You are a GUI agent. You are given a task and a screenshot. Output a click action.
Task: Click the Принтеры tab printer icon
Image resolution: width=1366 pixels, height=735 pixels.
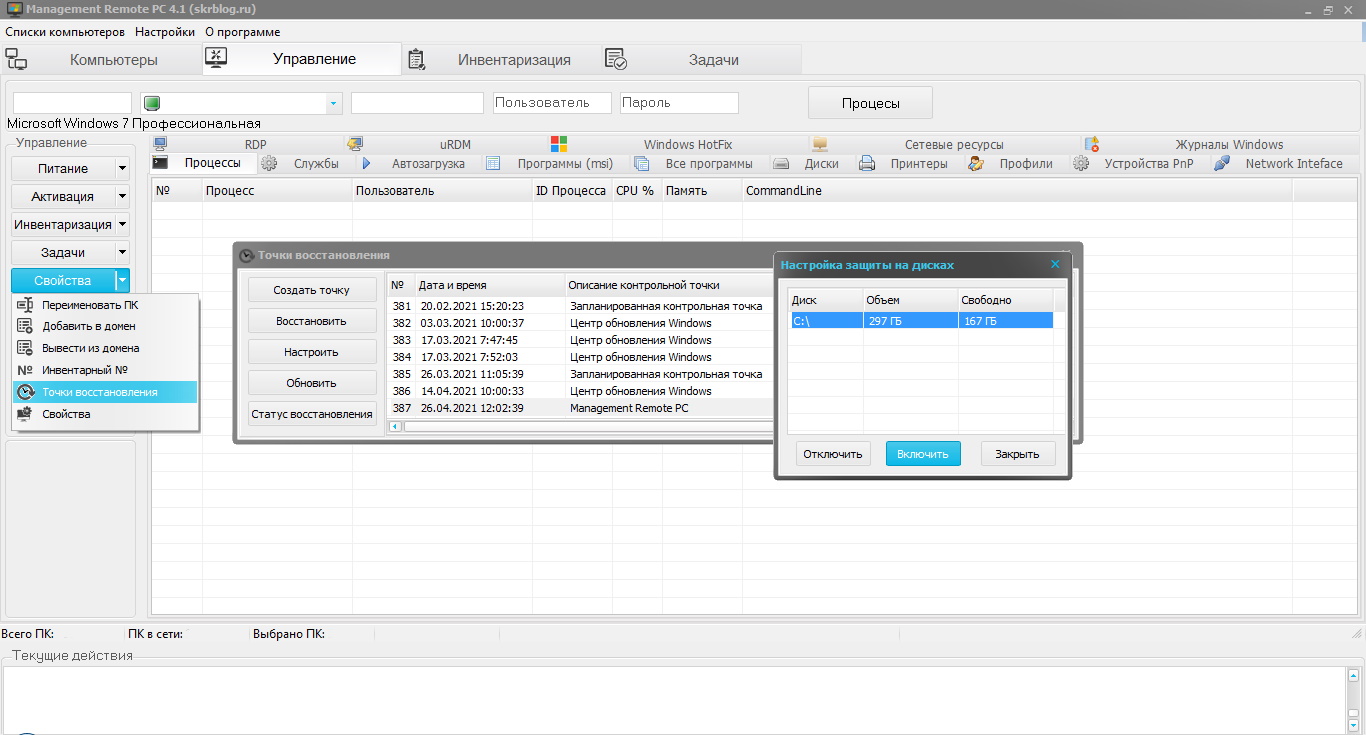point(868,163)
